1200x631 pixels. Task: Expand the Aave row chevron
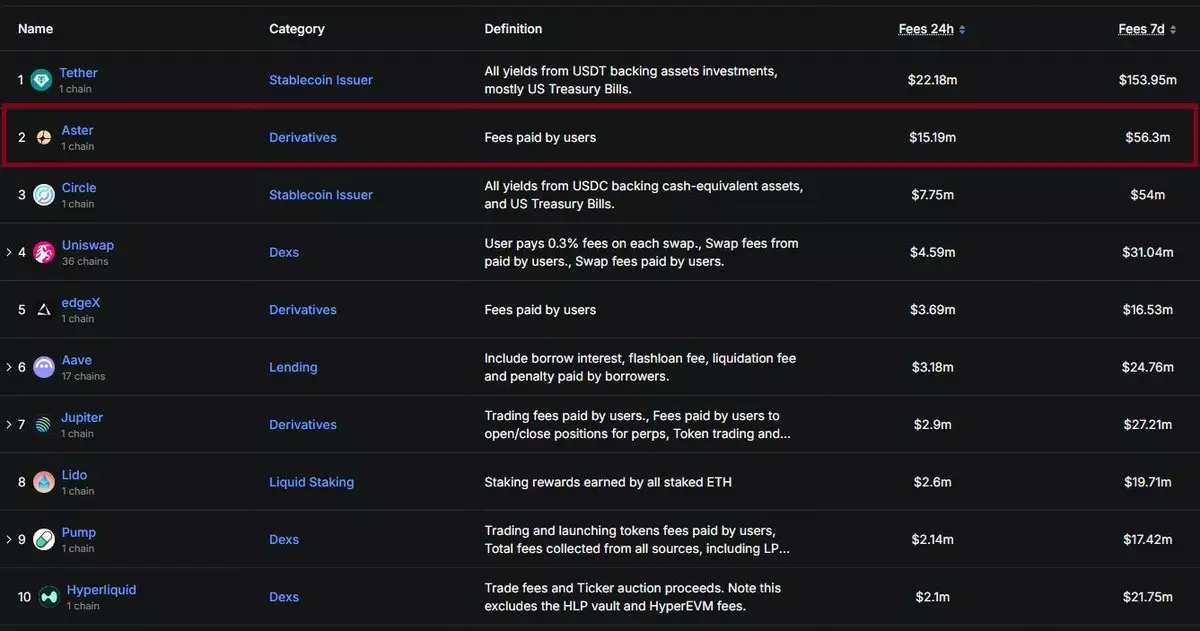(9, 367)
